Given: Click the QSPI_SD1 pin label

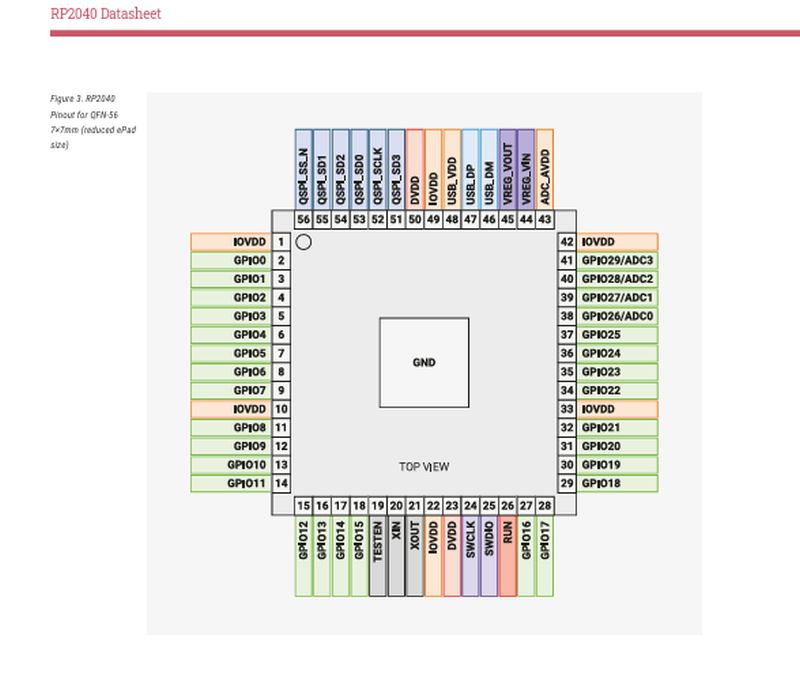Looking at the screenshot, I should coord(322,169).
